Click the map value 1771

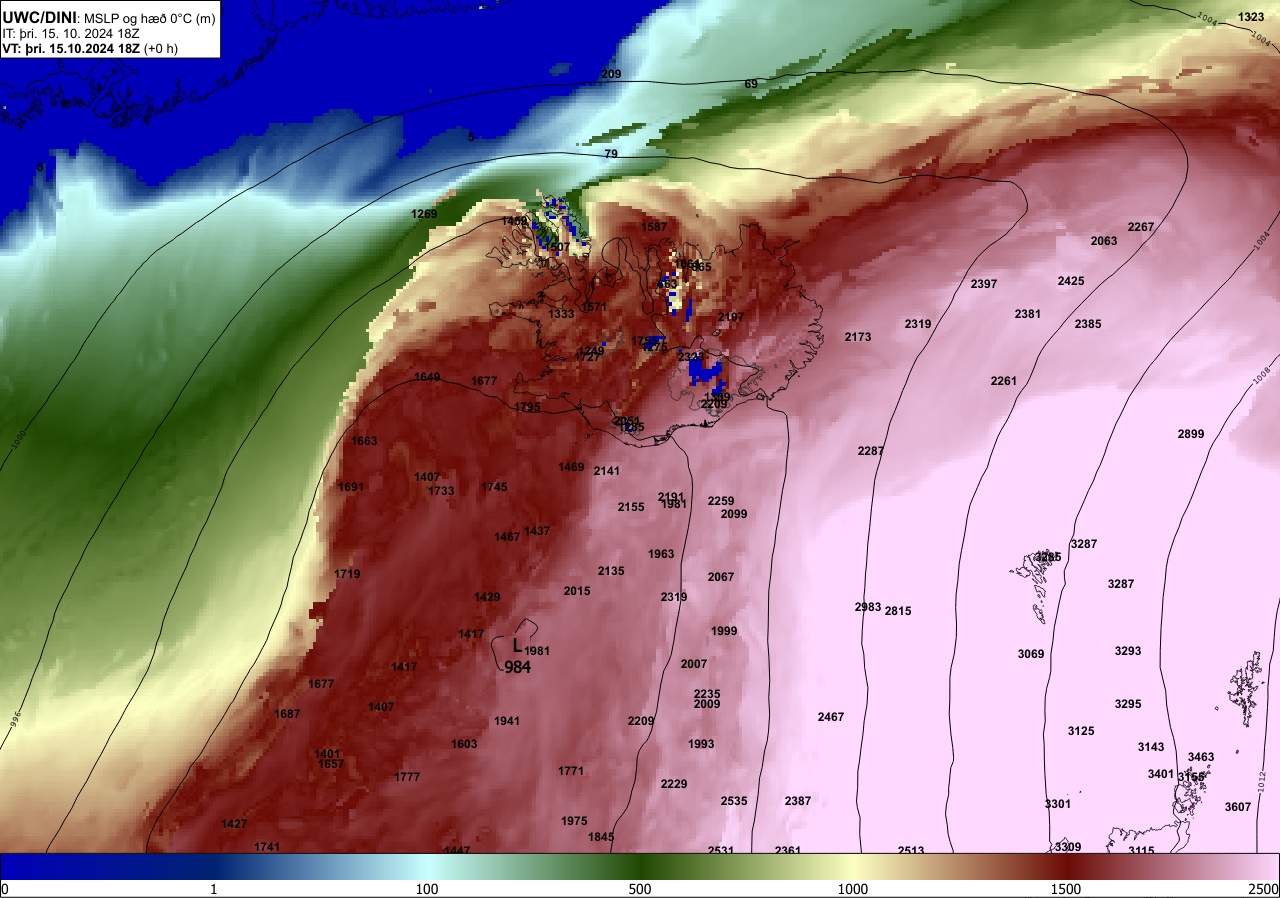[x=571, y=771]
